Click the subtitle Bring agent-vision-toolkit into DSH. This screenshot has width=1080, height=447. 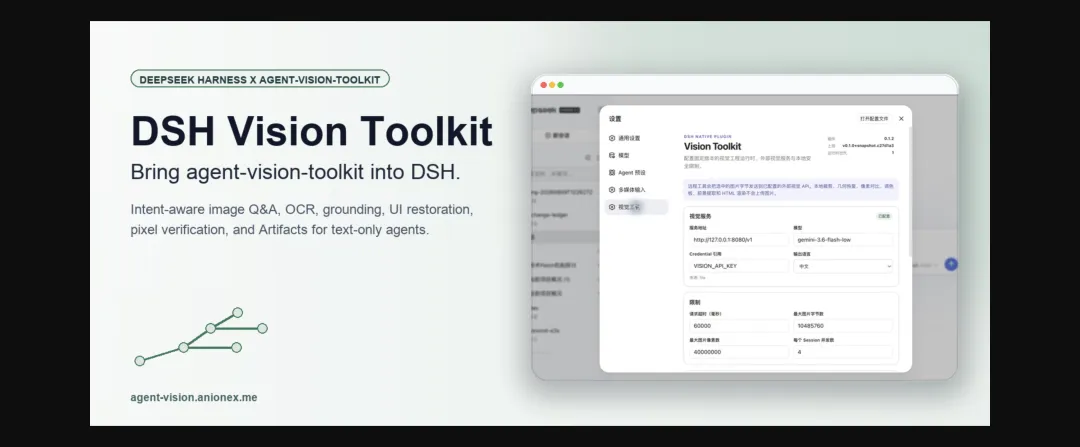pyautogui.click(x=295, y=172)
